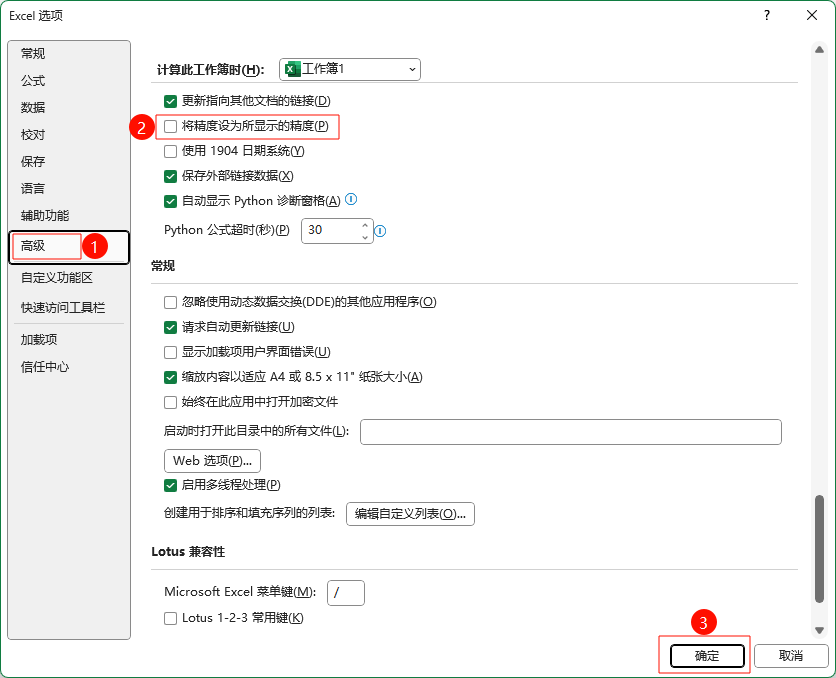Viewport: 836px width, 678px height.
Task: Disable 更新指向其他文档的链接 checkbox
Action: [170, 101]
